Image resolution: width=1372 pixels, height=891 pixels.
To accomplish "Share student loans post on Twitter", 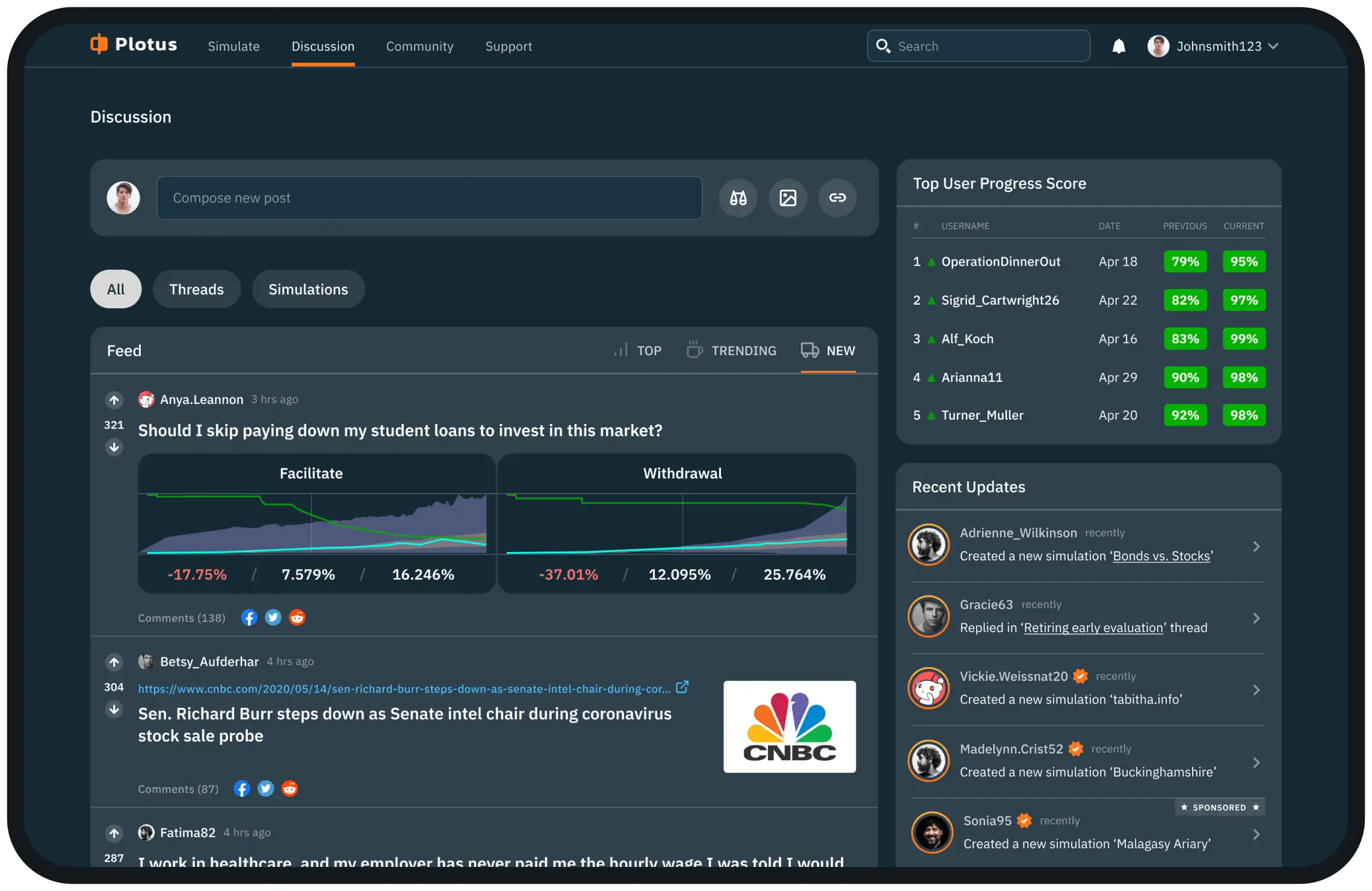I will 273,618.
